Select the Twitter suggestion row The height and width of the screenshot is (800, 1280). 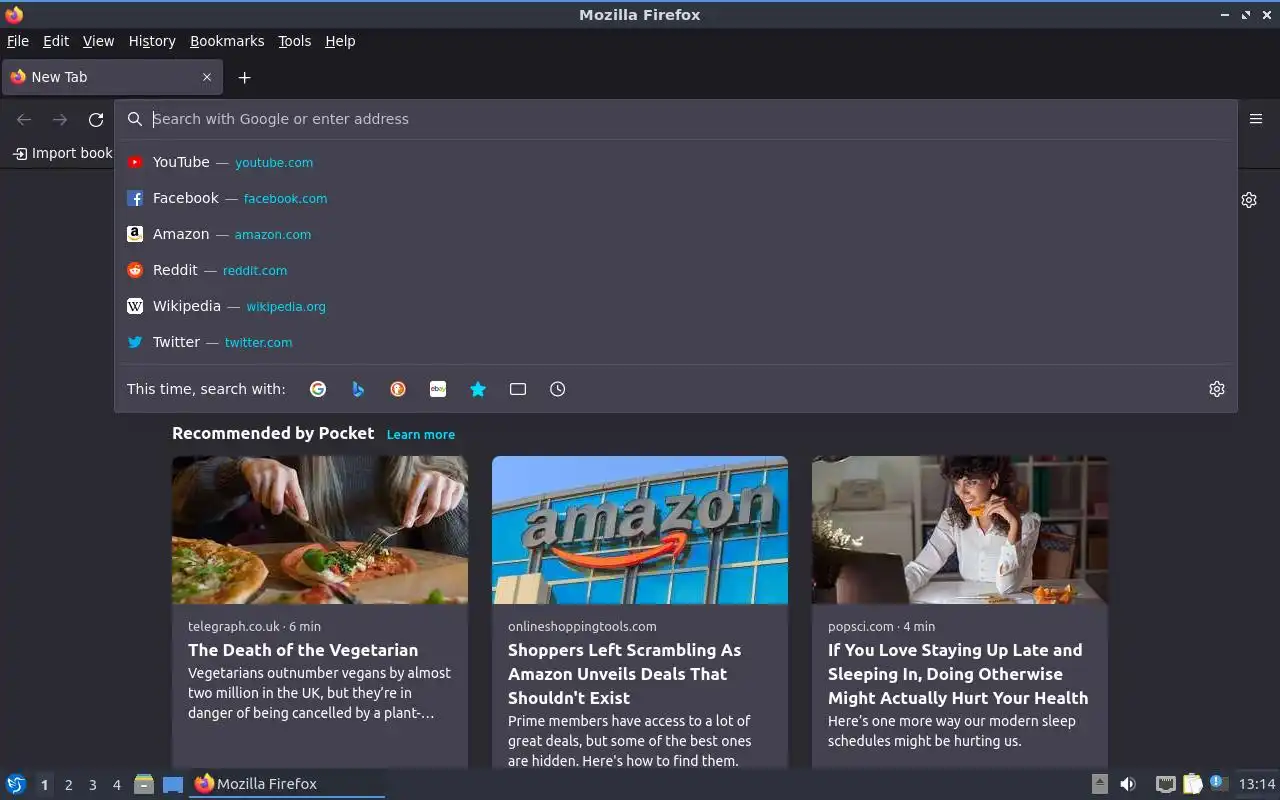tap(676, 342)
